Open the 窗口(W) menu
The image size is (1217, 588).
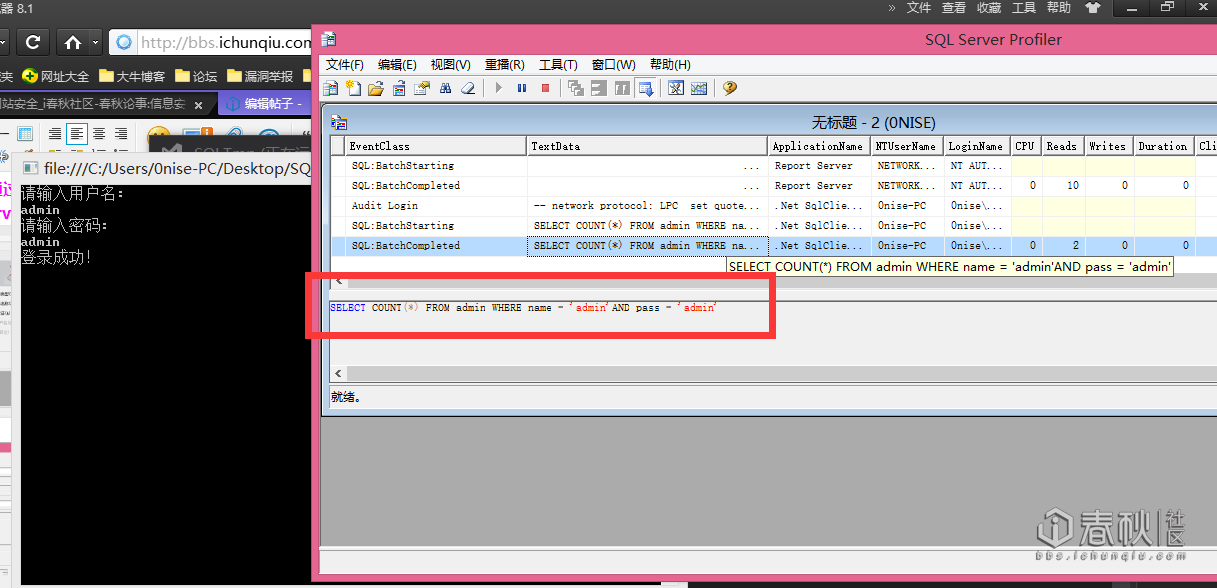[613, 65]
